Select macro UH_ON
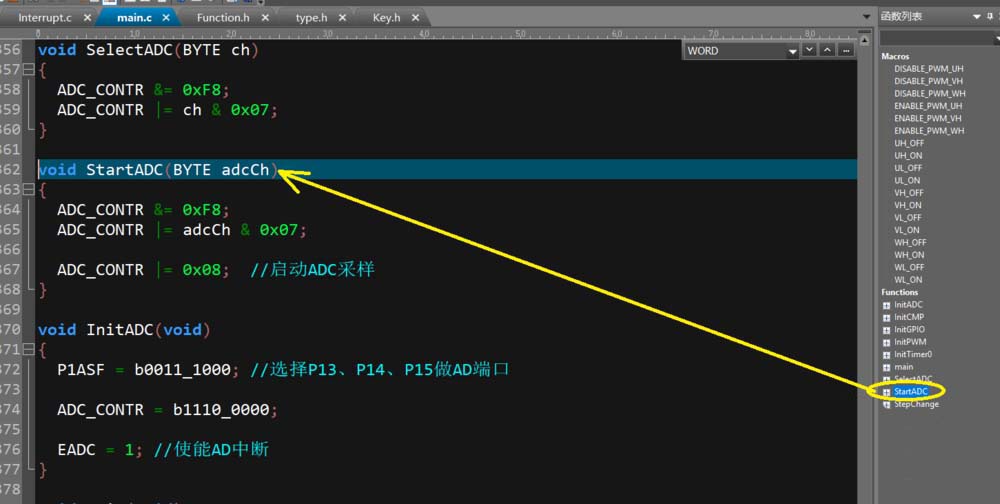Screen dimensions: 1000x504 pyautogui.click(x=908, y=156)
